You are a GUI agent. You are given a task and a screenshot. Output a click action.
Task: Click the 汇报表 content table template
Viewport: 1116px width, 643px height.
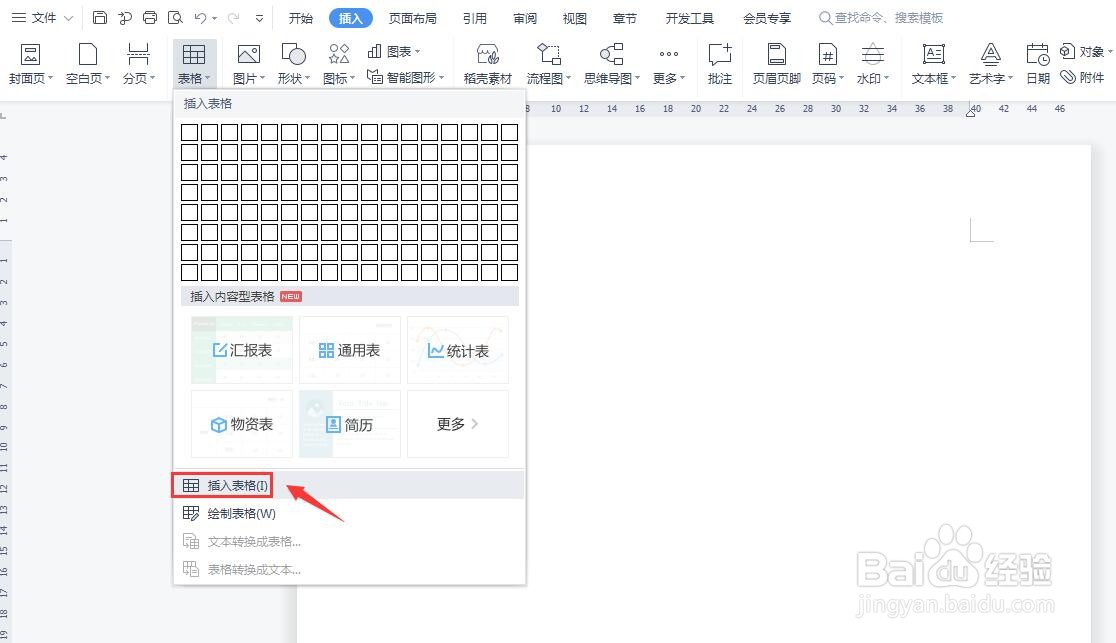(x=241, y=349)
